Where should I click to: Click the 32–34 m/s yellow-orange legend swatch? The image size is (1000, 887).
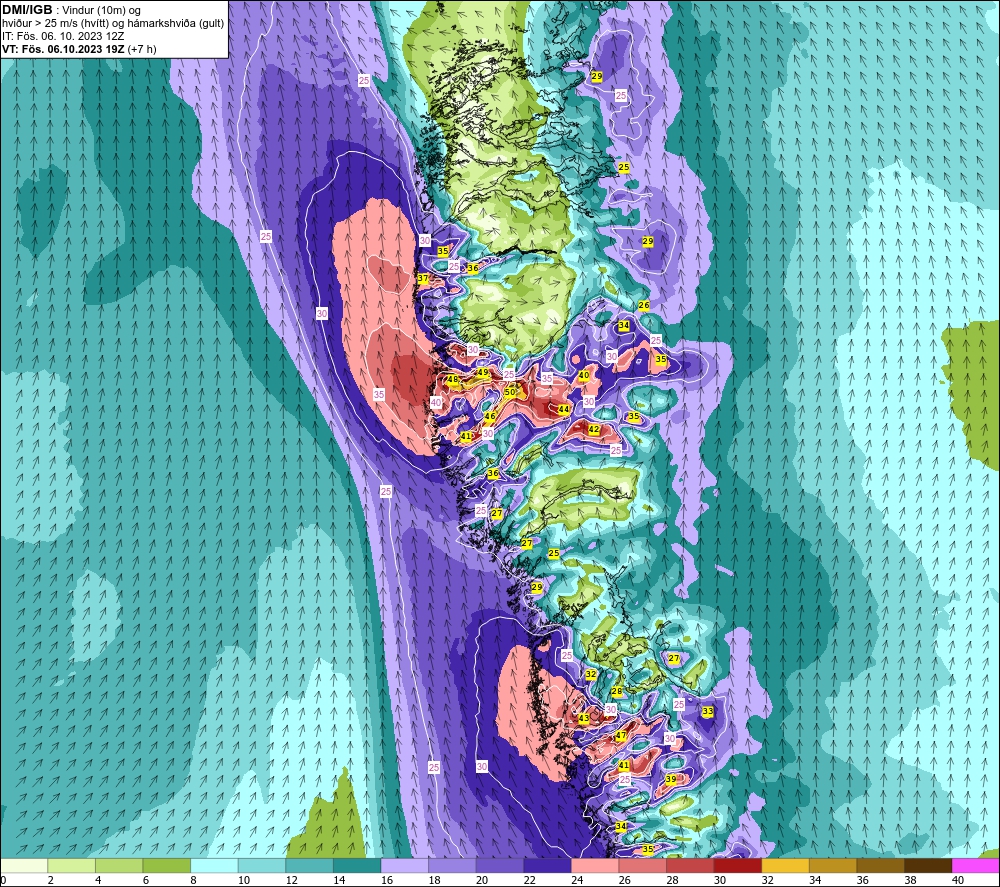(785, 865)
